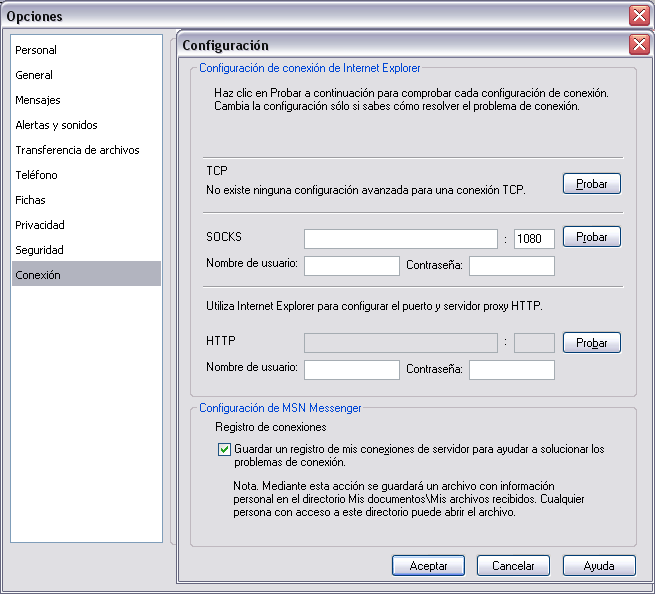Select General in the options list
Screen dimensions: 655x594
[x=86, y=75]
